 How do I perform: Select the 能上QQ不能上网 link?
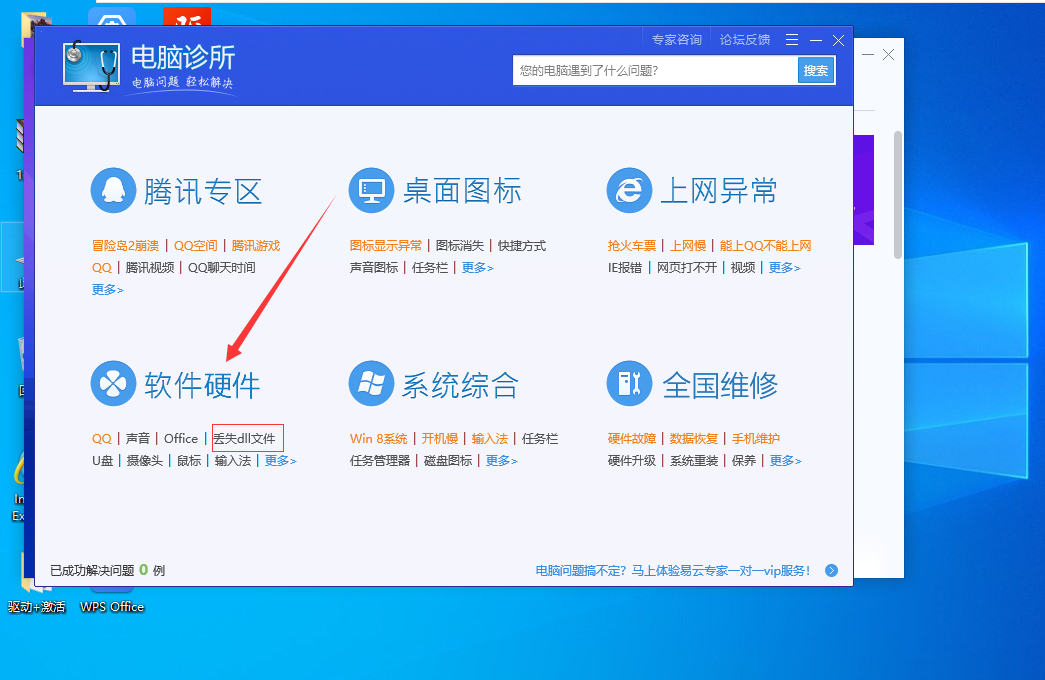click(766, 246)
